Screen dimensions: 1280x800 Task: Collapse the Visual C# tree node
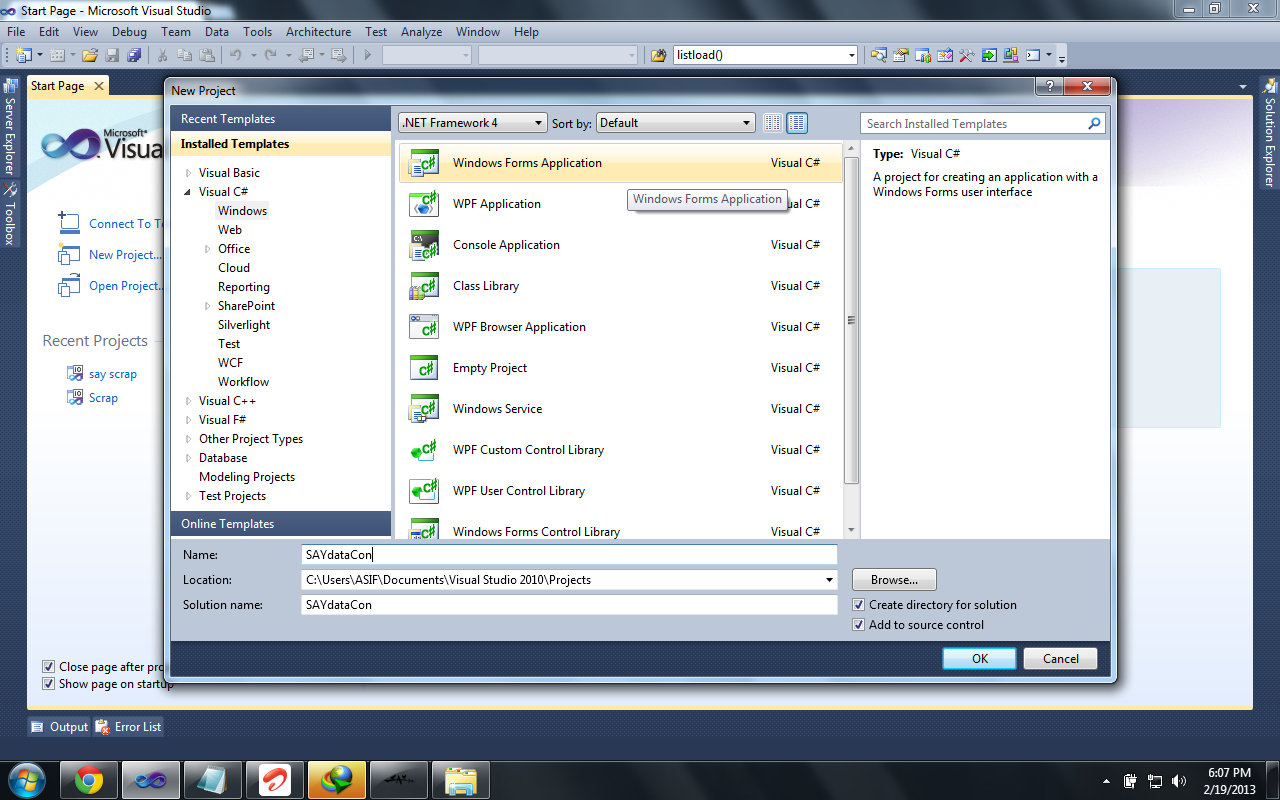pyautogui.click(x=189, y=192)
